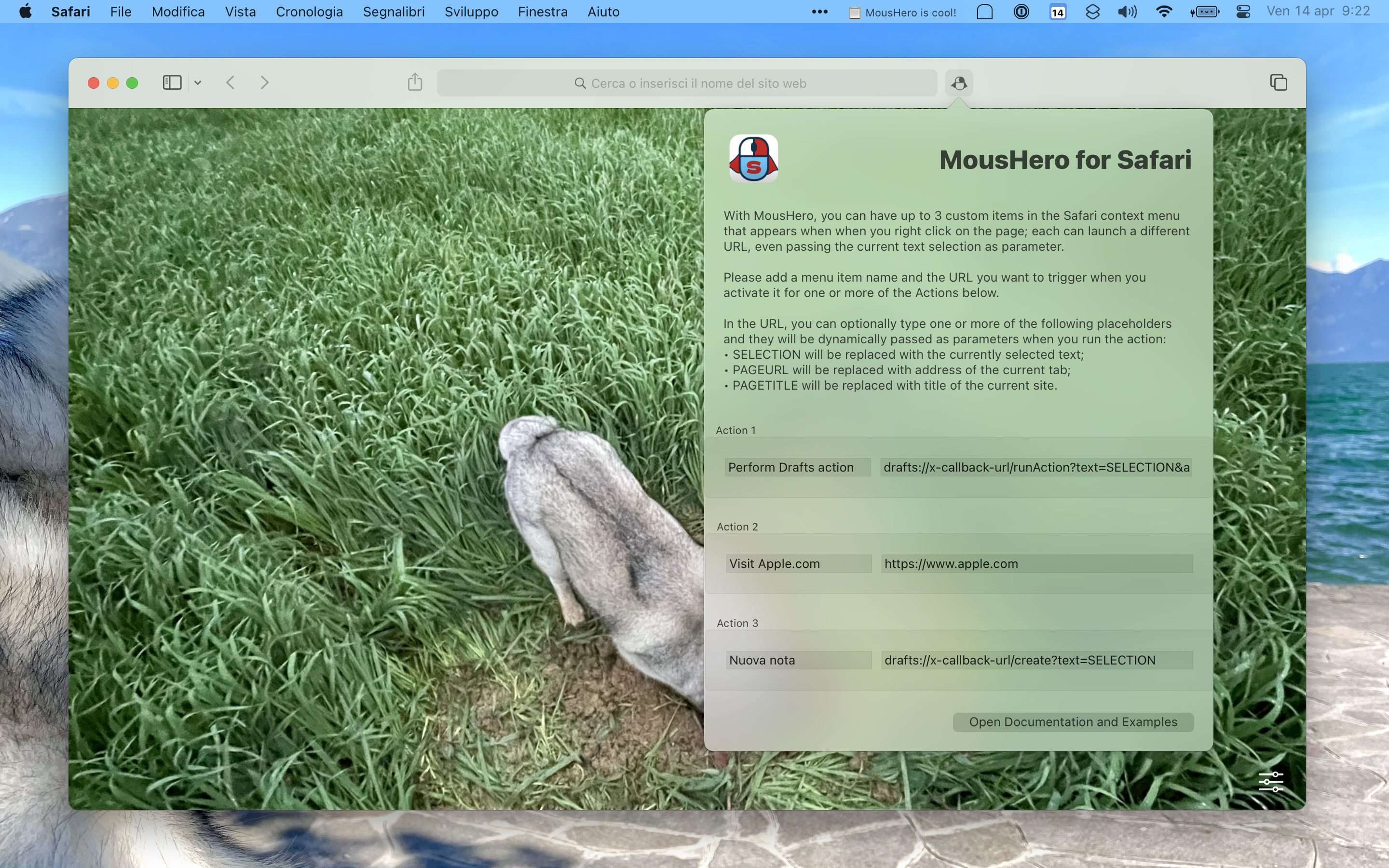The width and height of the screenshot is (1389, 868).
Task: Open the MousHero extension toolbar icon
Action: [959, 83]
